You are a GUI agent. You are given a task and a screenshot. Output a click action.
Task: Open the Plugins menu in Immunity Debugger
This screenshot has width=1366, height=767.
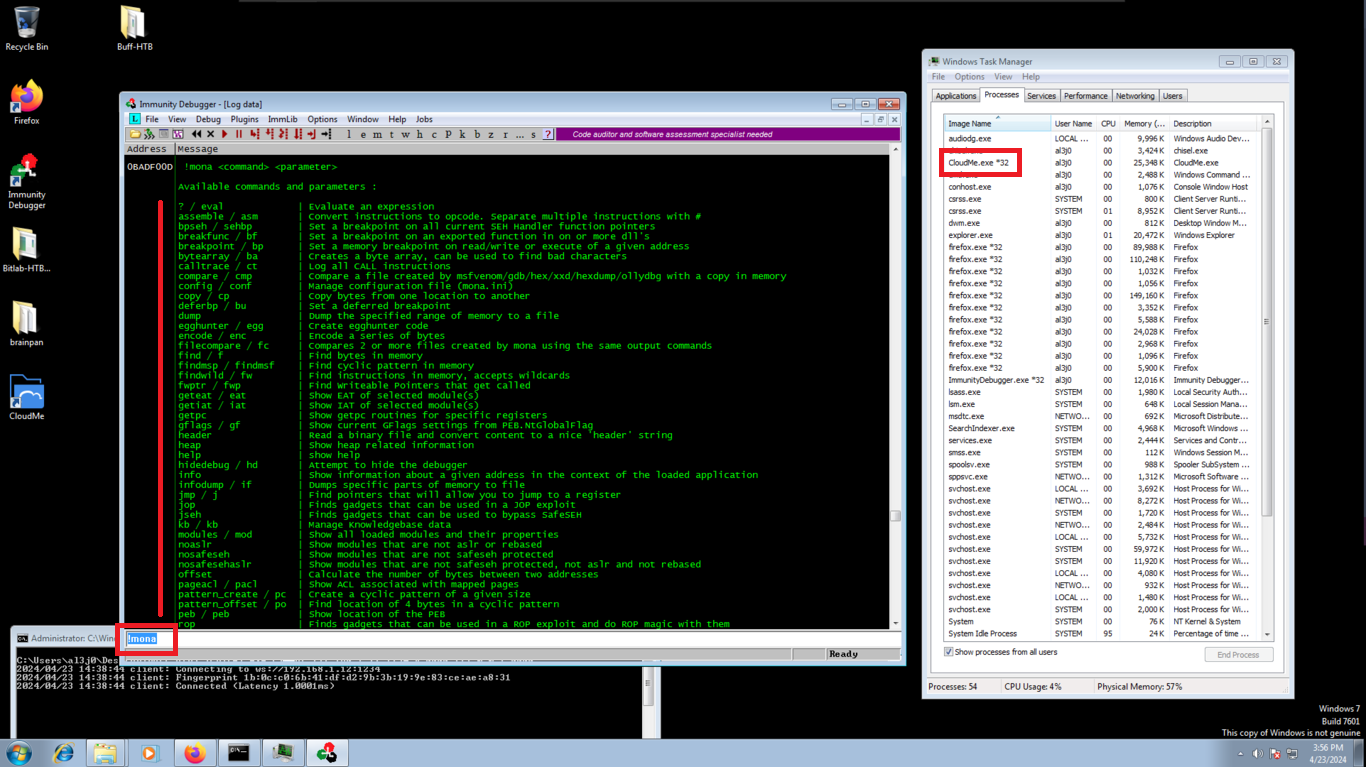coord(244,119)
